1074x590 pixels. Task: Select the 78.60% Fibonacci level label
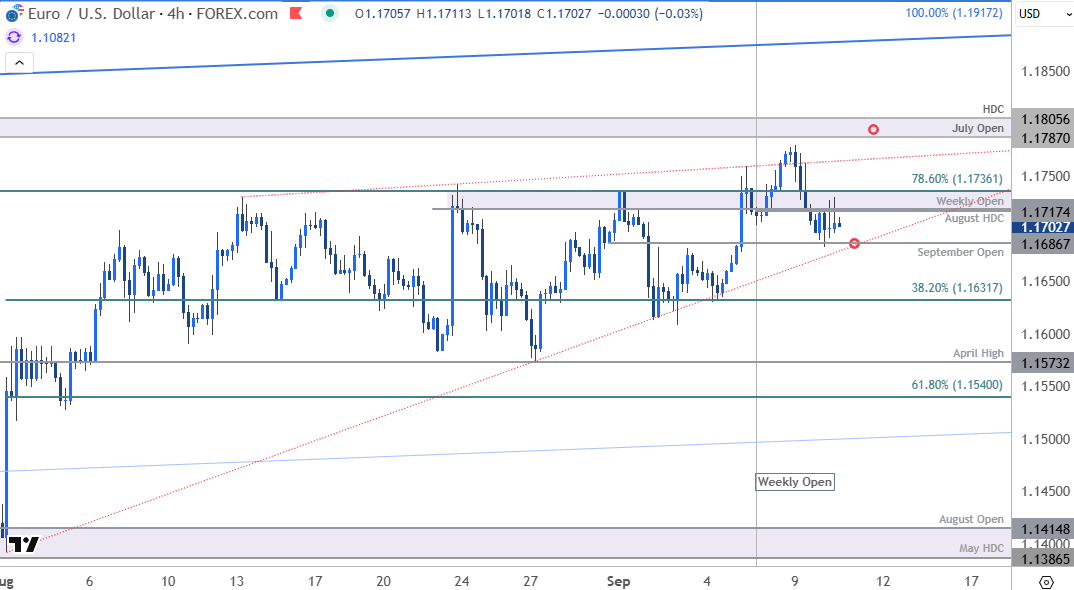957,179
